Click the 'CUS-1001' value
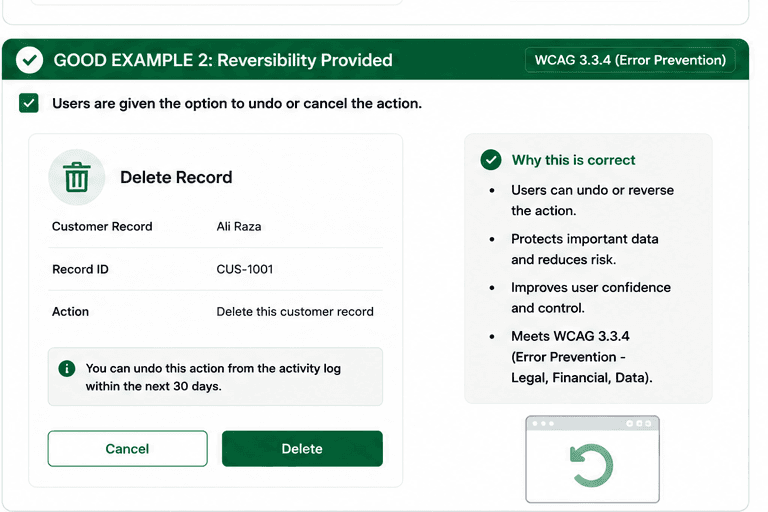Screen dimensions: 768x512 coord(245,269)
